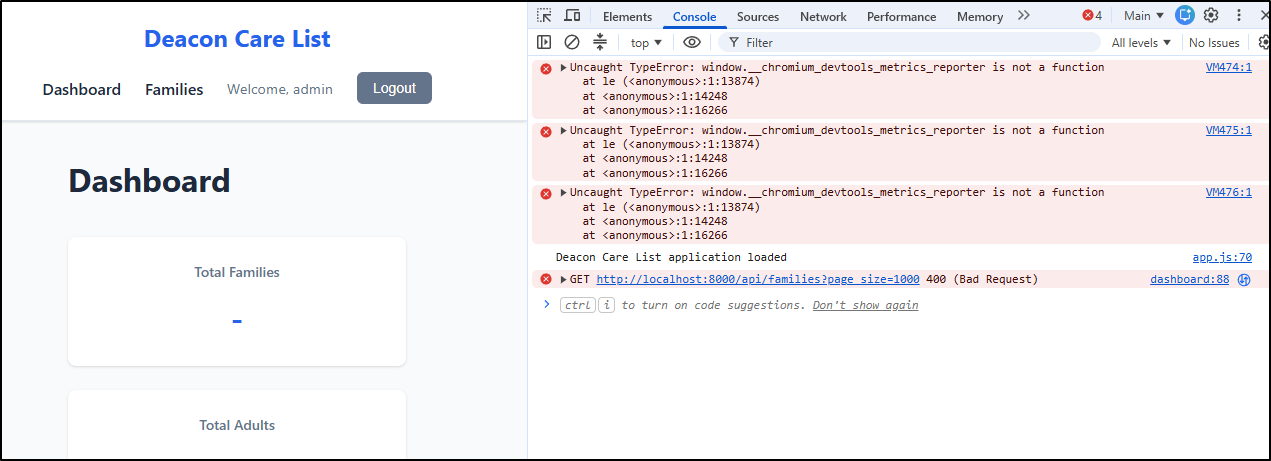Click the red error icon of the GET request
Screen dimensions: 1271x461
[546, 279]
